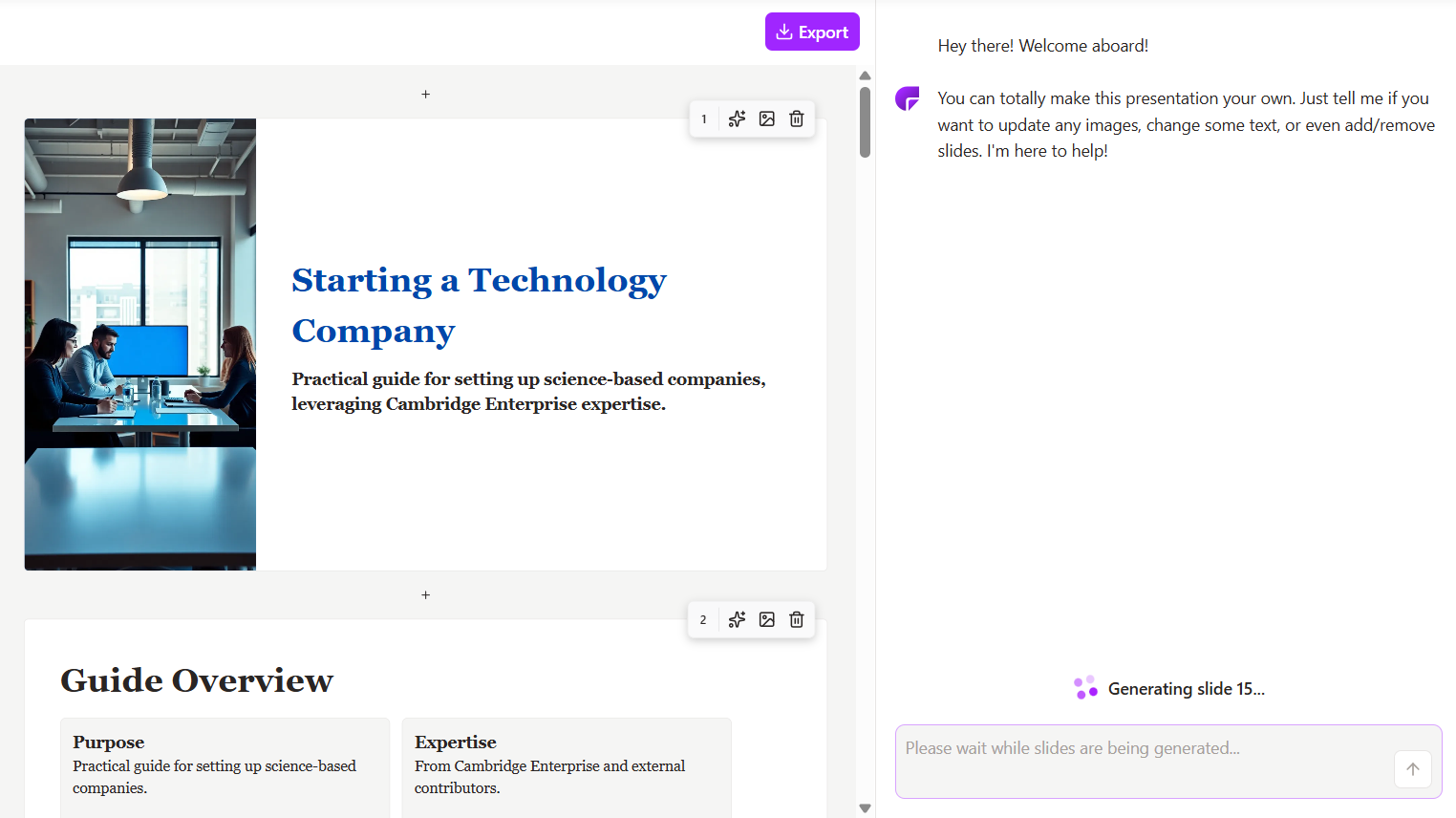The height and width of the screenshot is (818, 1456).
Task: Select the Purpose card on slide 2
Action: click(225, 768)
